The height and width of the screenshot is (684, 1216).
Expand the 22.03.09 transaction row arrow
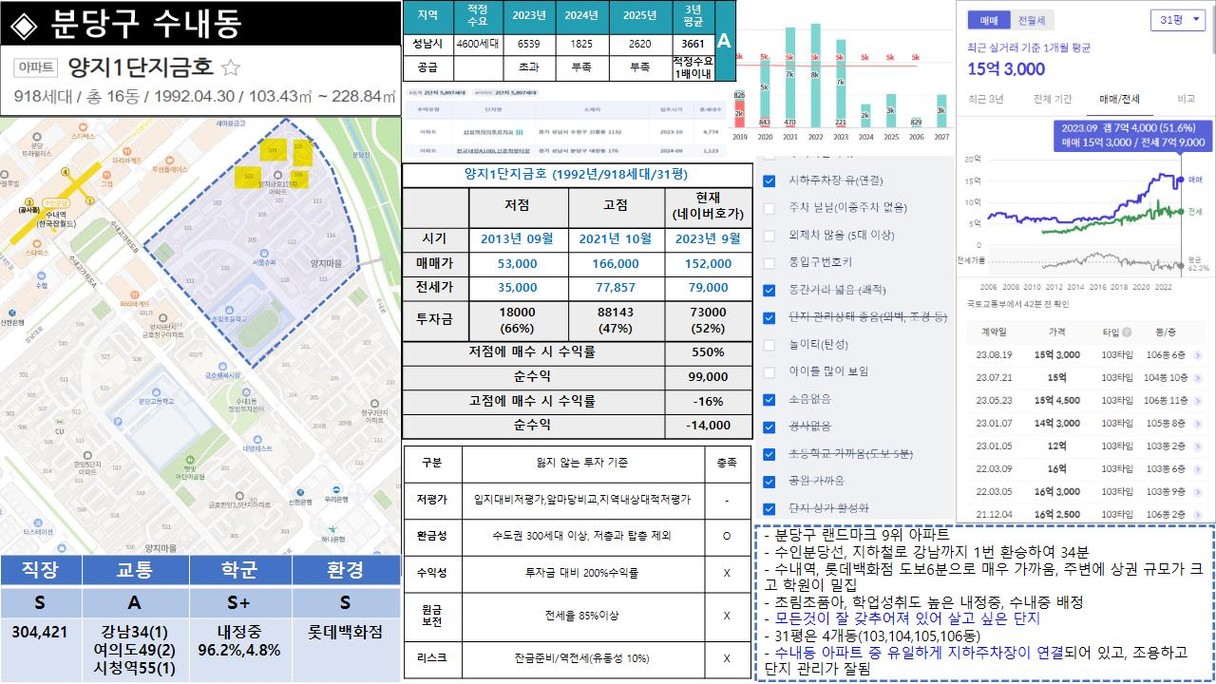1198,469
